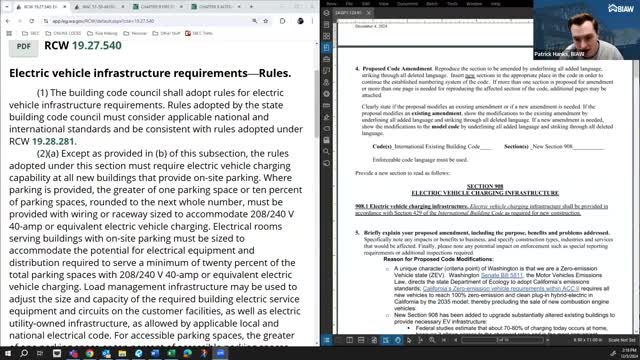
Task: Open the Windows Start menu
Action: point(7,353)
